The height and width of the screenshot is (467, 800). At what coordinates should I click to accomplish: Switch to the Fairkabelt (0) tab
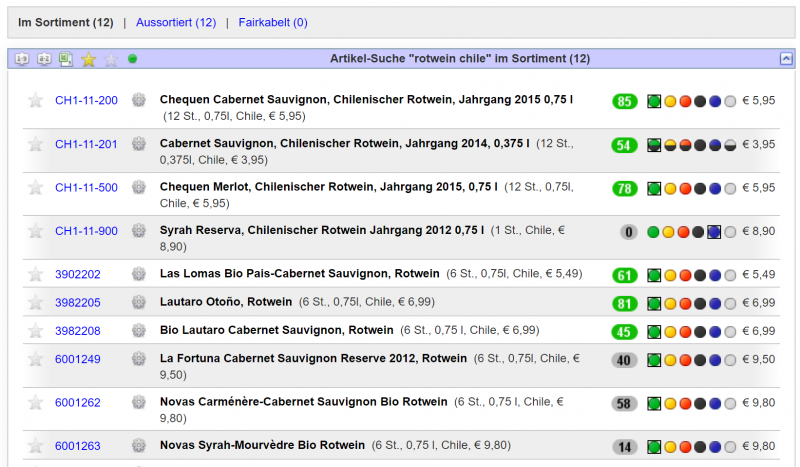click(x=273, y=22)
